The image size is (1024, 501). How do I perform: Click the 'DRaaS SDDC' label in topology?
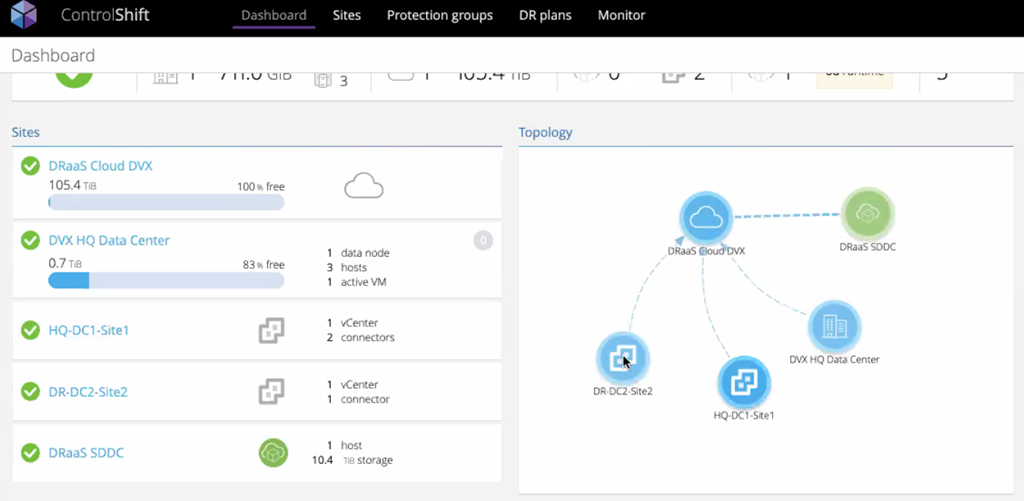pos(867,247)
